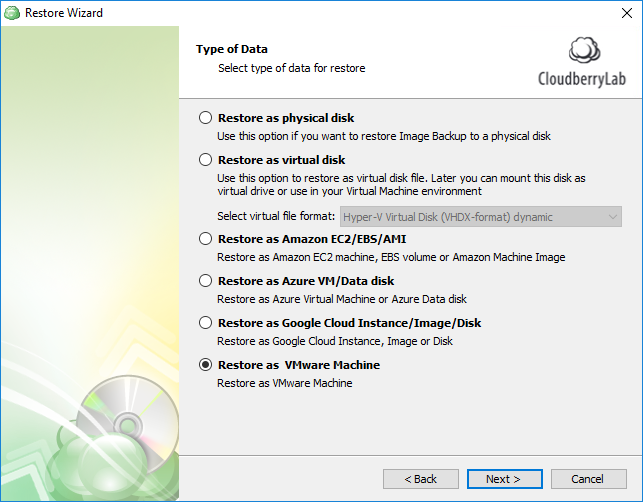Click the Restore as Azure VM/Data disk label
Image resolution: width=643 pixels, height=502 pixels.
[x=306, y=281]
